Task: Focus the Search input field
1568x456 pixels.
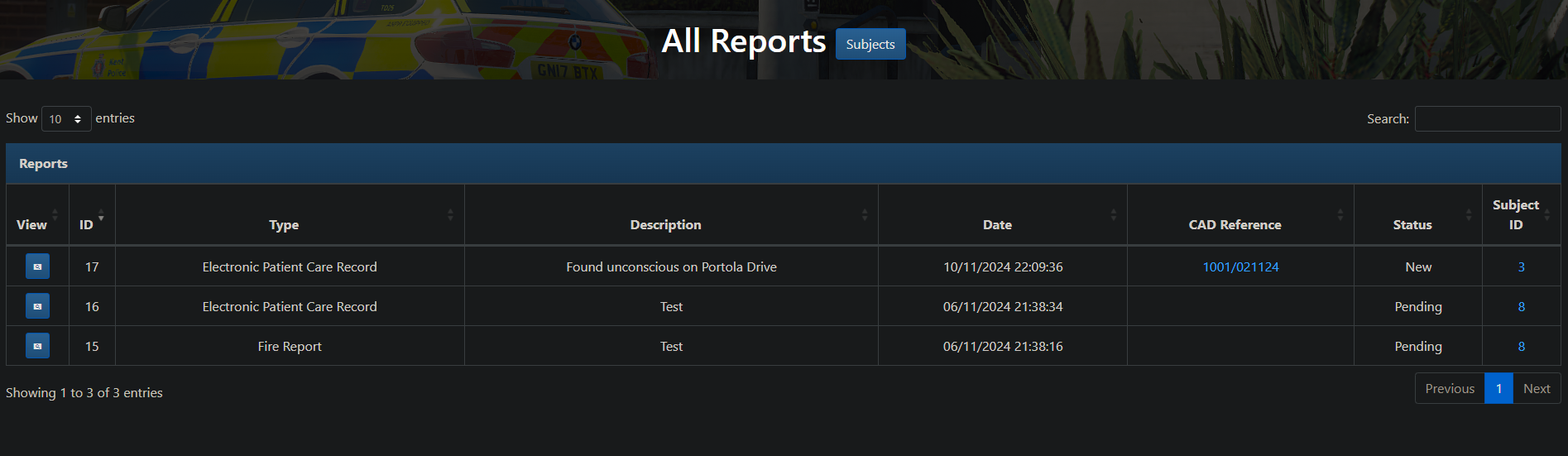Action: pyautogui.click(x=1487, y=119)
